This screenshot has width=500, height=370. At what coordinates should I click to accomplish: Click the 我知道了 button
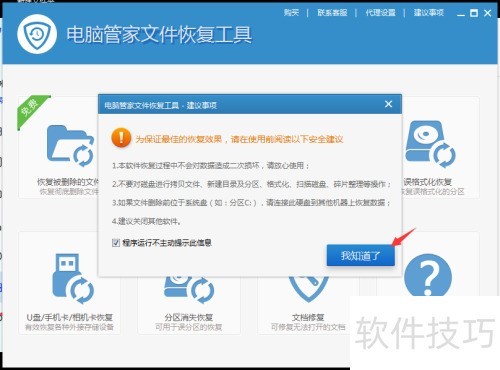pyautogui.click(x=361, y=255)
